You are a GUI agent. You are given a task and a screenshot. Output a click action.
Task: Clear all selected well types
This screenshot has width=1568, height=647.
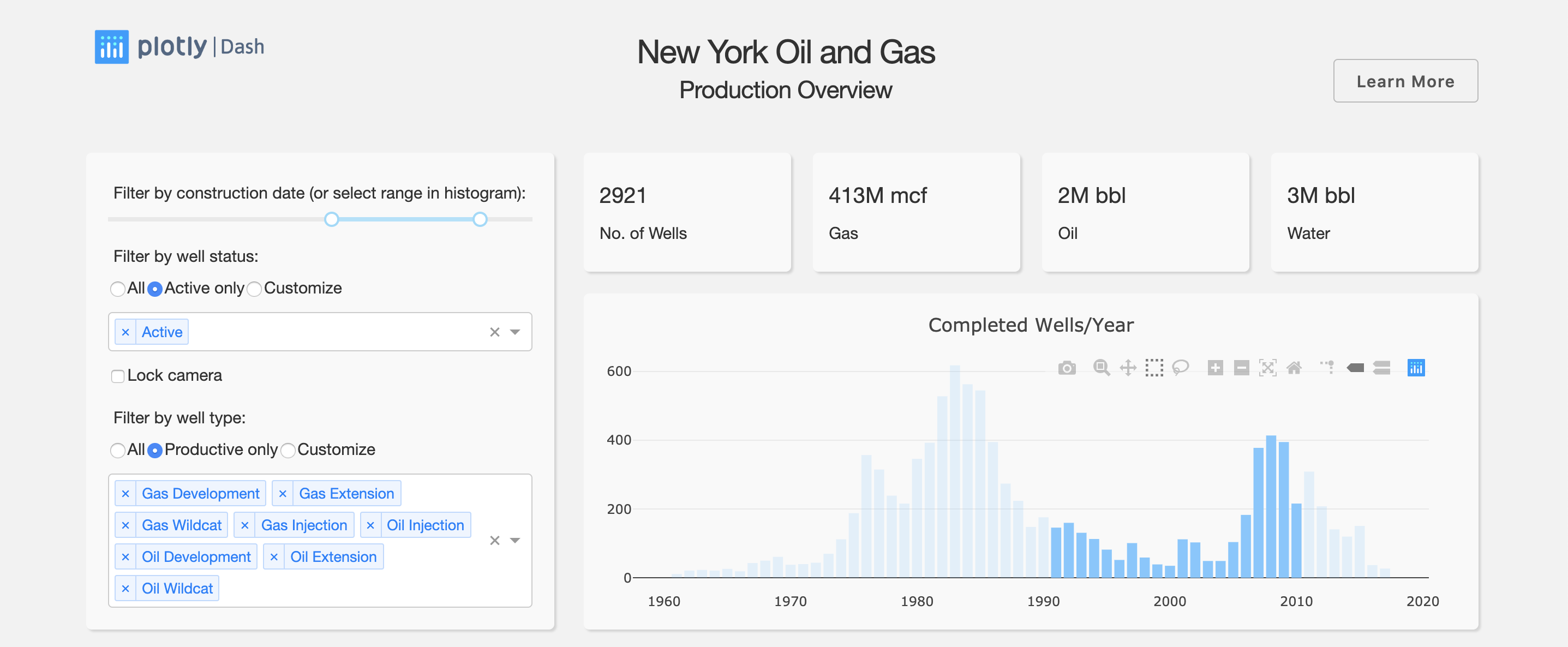494,541
